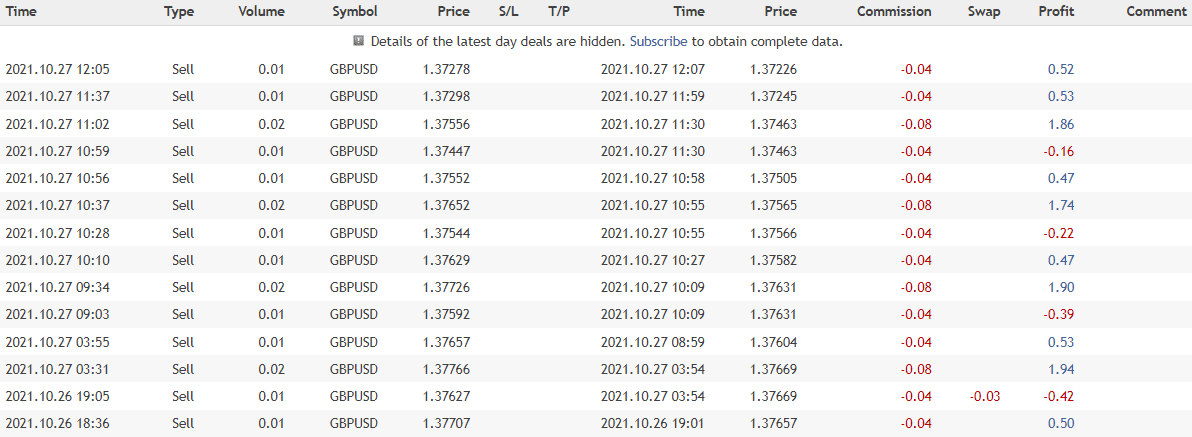1192x437 pixels.
Task: Sort the table by Volume header
Action: (262, 11)
